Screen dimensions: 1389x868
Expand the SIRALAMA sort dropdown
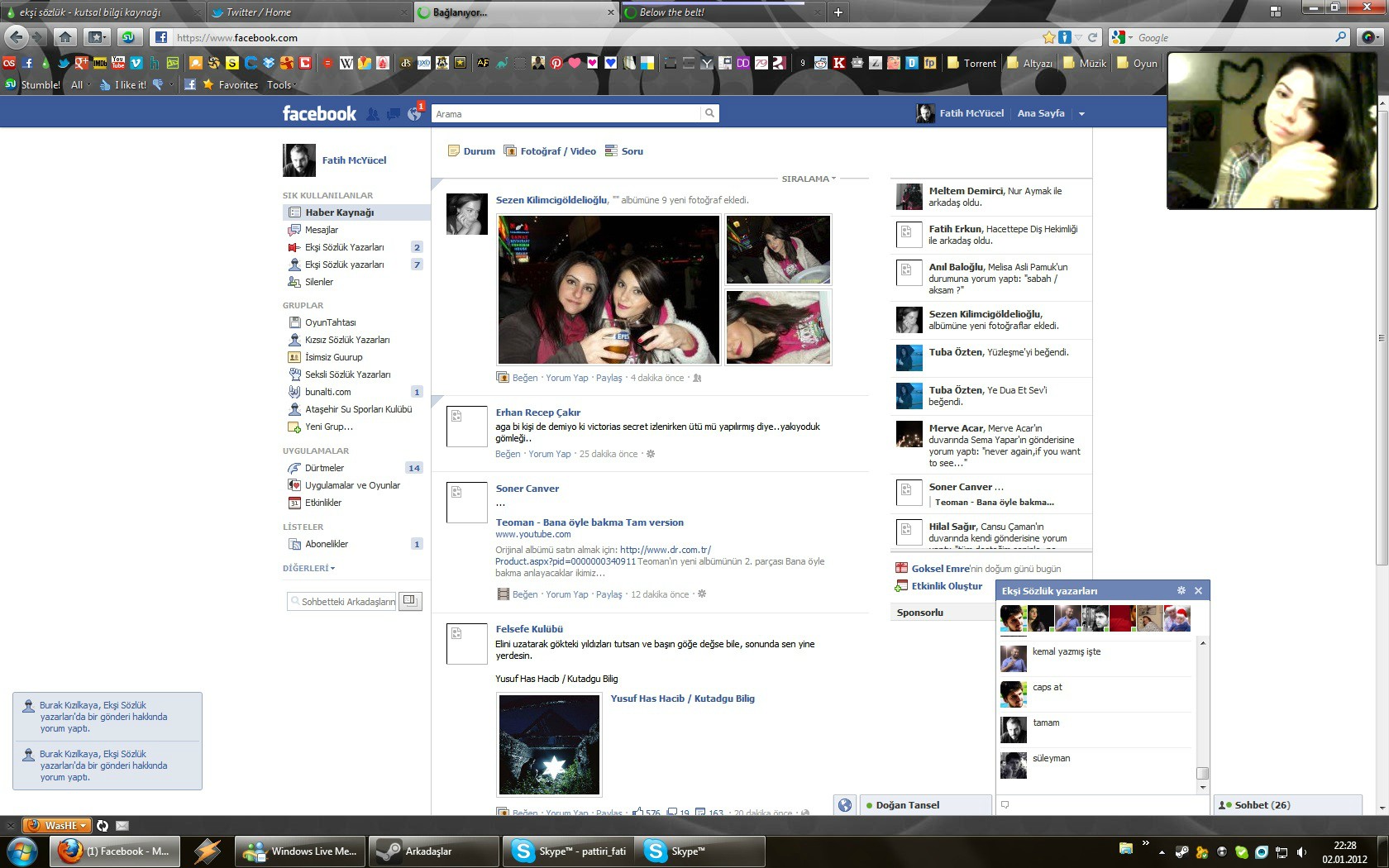click(809, 179)
